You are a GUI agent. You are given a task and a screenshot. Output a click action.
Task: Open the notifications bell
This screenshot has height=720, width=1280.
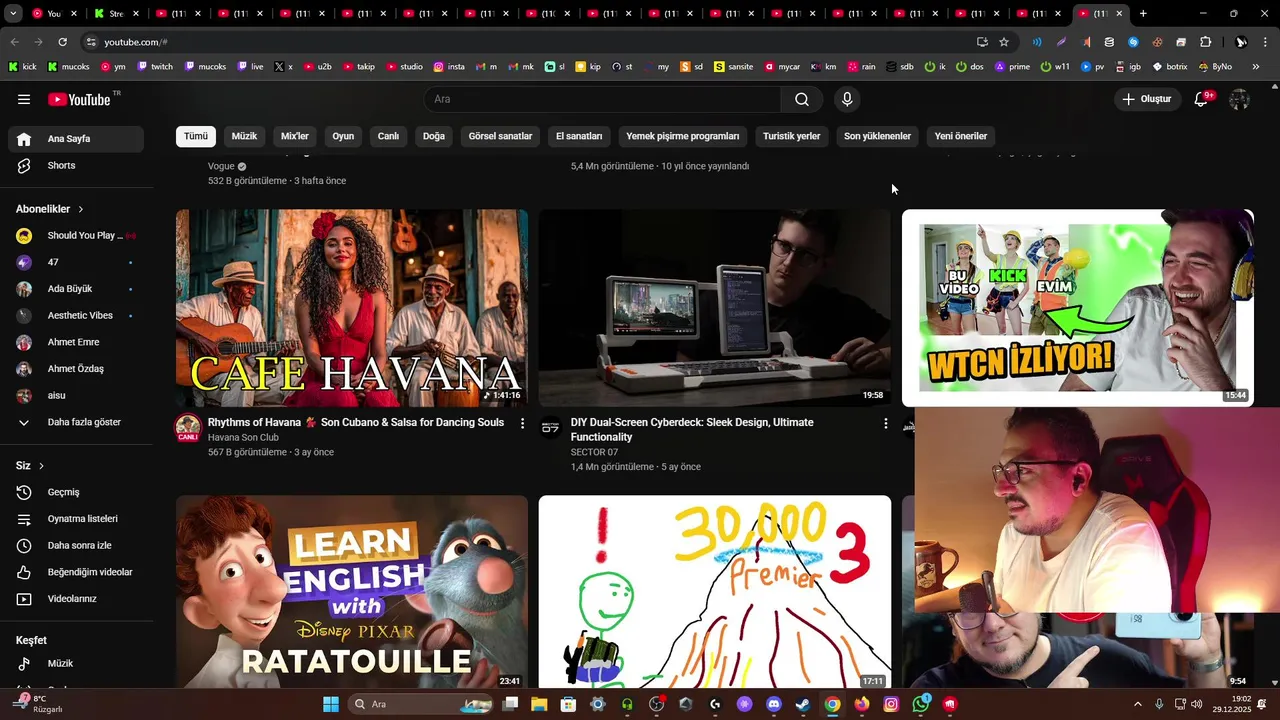coord(1203,99)
